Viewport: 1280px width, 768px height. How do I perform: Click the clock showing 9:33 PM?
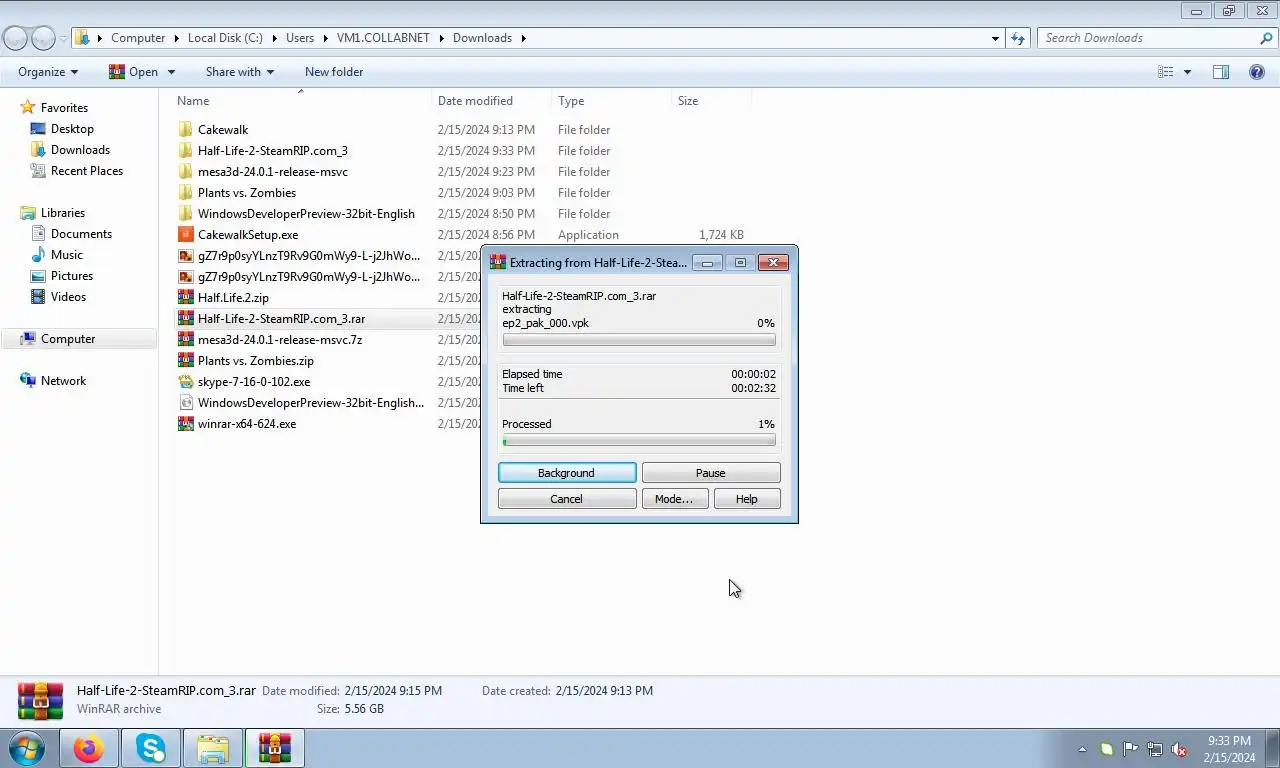[x=1229, y=741]
